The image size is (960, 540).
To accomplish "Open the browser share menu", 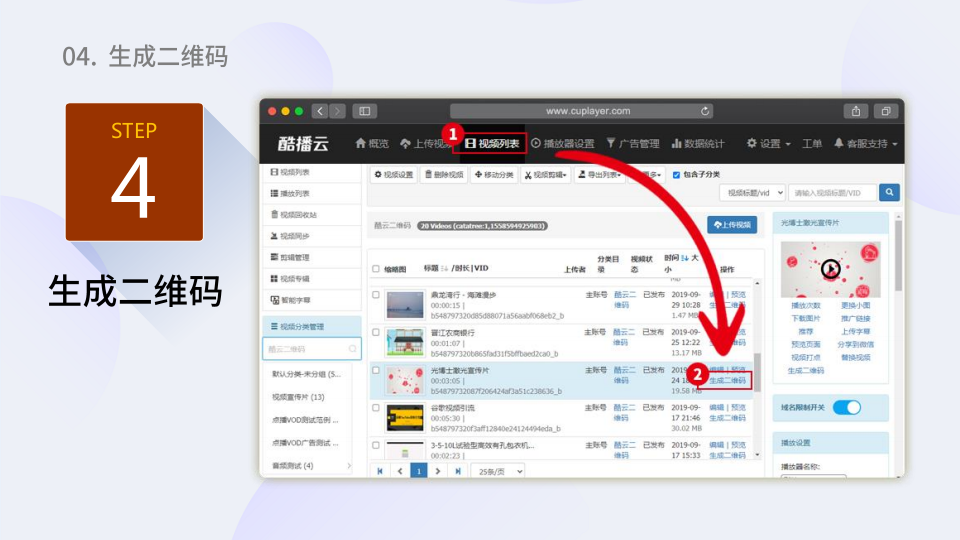I will pos(856,111).
